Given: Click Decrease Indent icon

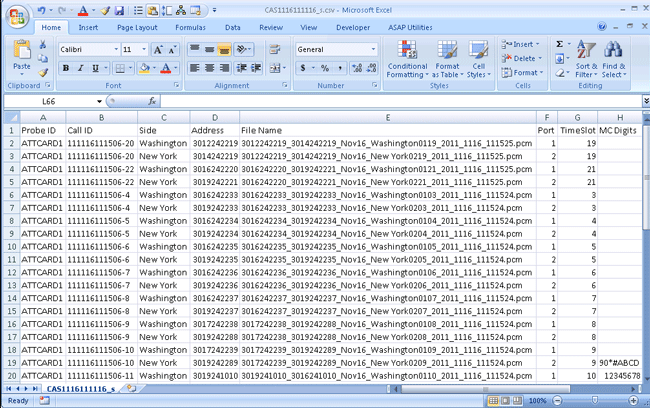Looking at the screenshot, I should pyautogui.click(x=241, y=68).
